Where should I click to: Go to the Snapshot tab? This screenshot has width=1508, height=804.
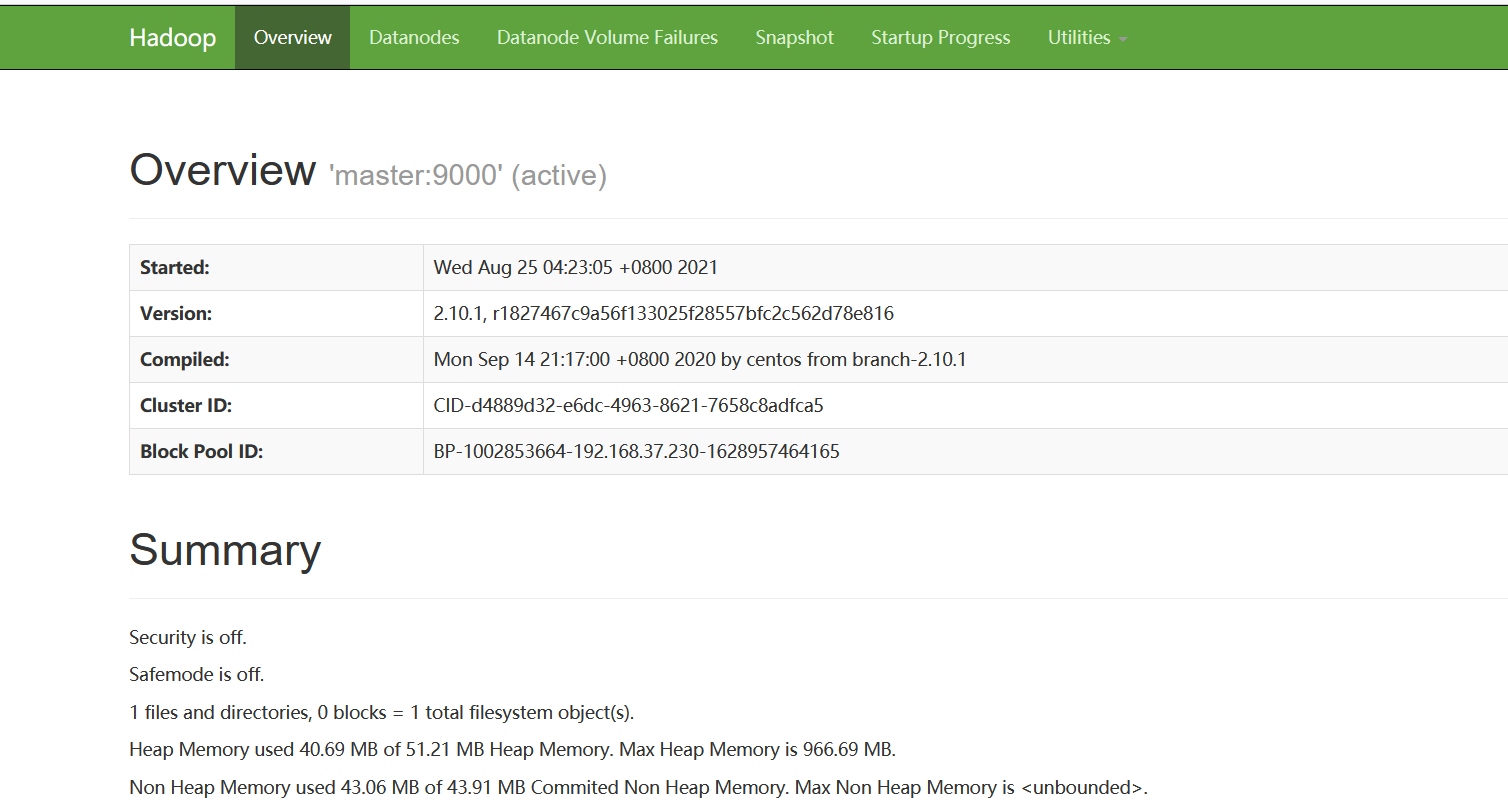794,37
